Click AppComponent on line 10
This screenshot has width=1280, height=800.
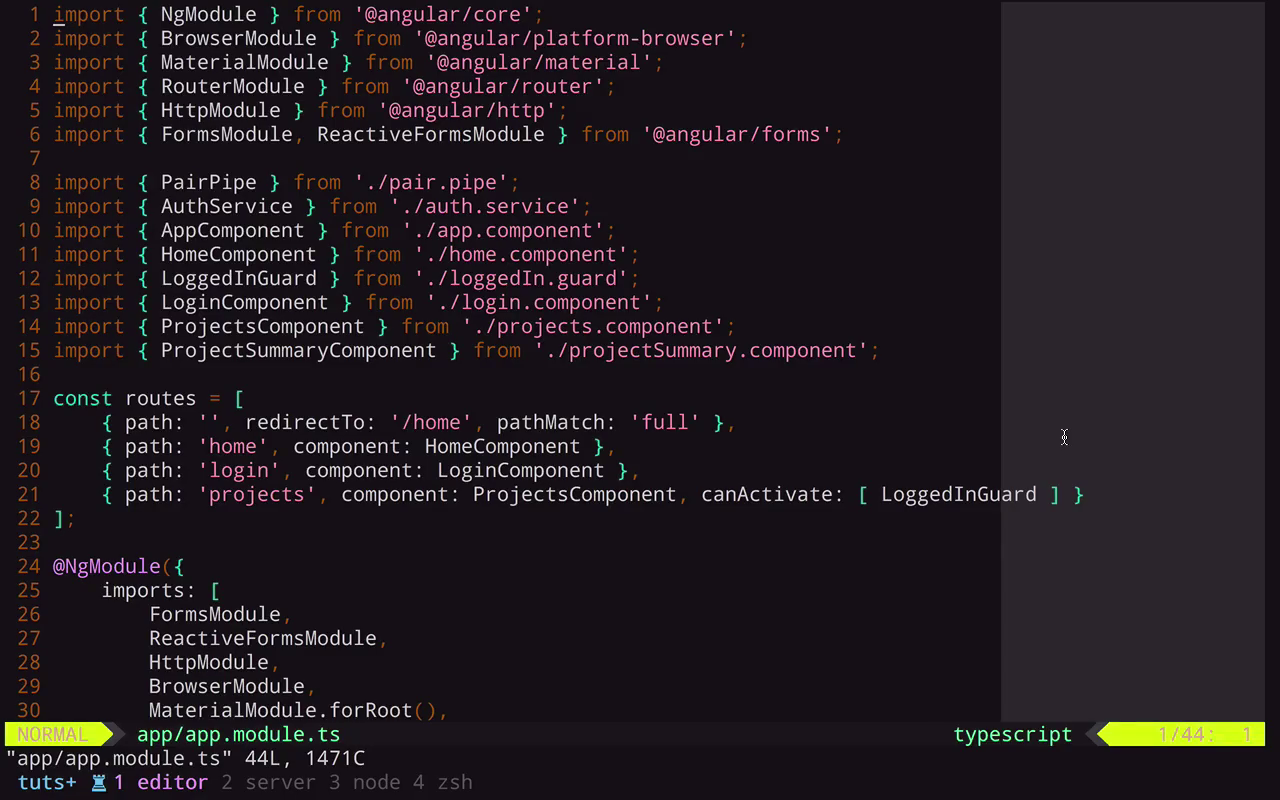[233, 230]
